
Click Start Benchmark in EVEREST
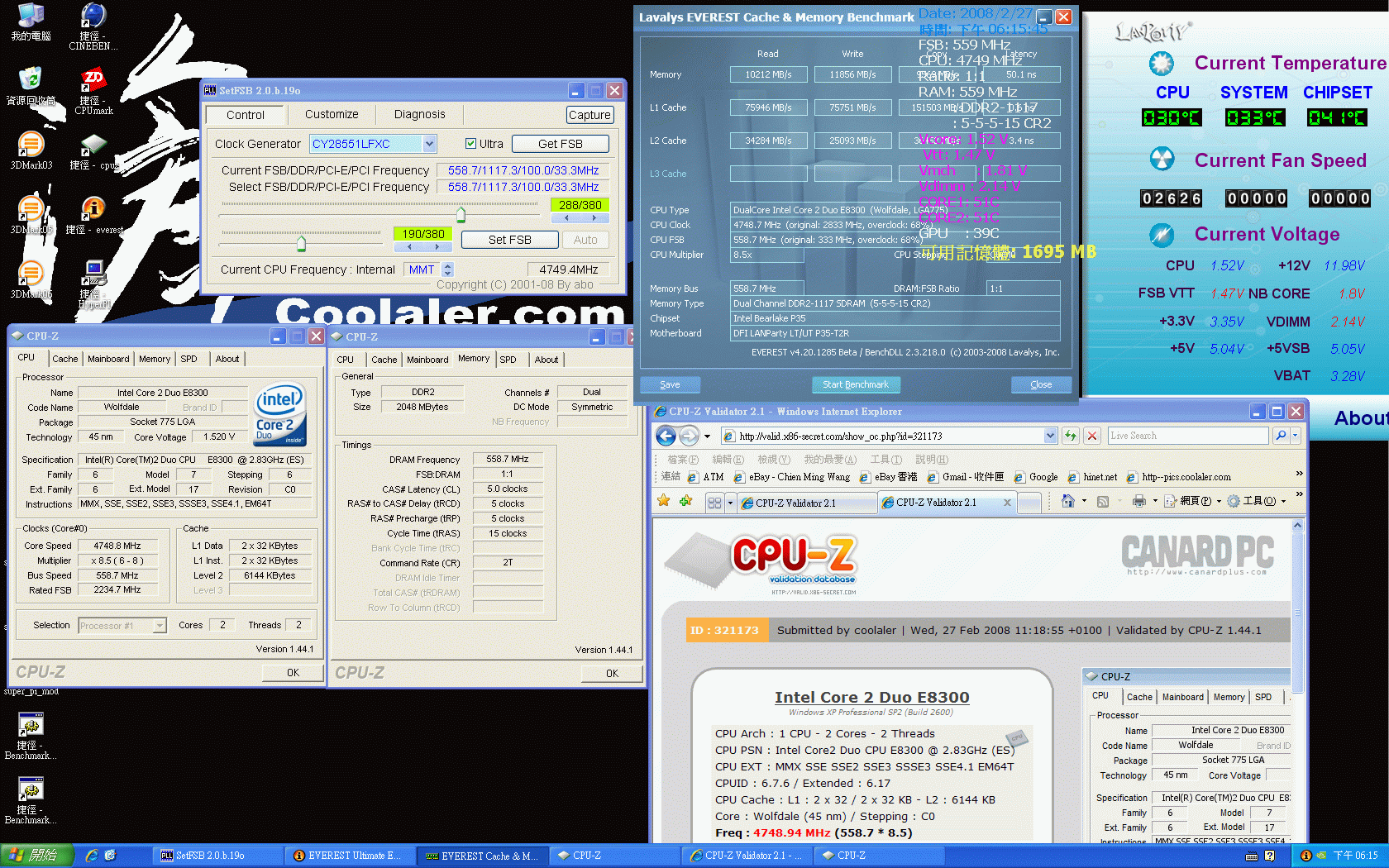coord(856,384)
